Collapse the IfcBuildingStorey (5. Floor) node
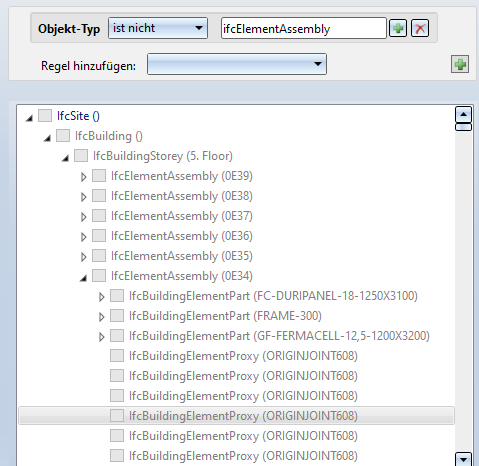 pyautogui.click(x=66, y=158)
